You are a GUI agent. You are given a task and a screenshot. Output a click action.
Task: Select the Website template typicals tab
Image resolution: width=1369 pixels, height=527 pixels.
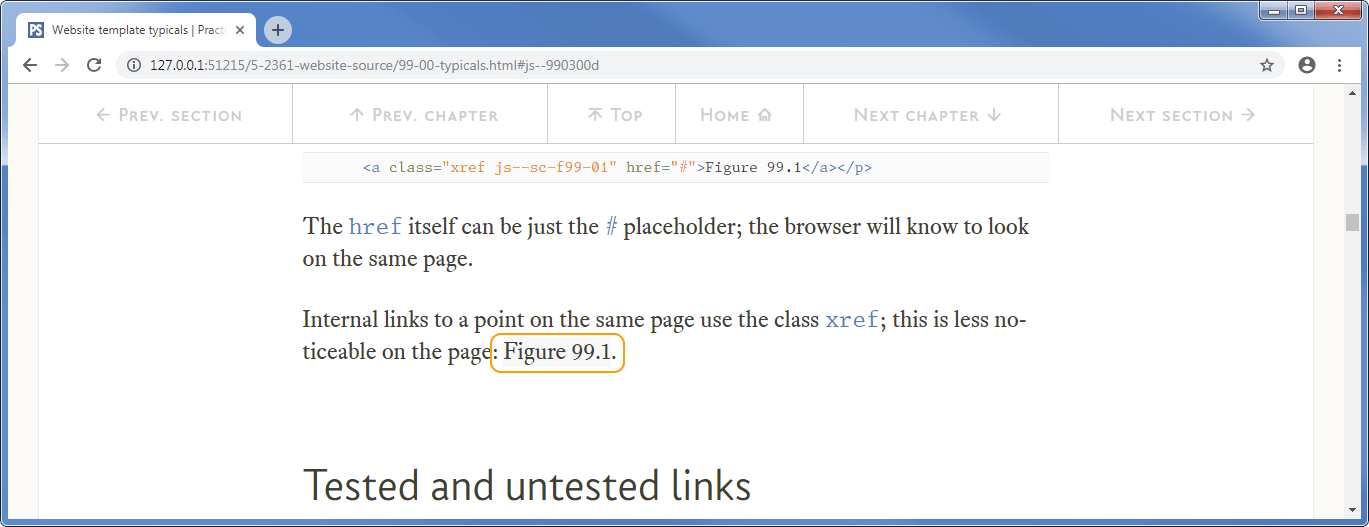pos(138,30)
